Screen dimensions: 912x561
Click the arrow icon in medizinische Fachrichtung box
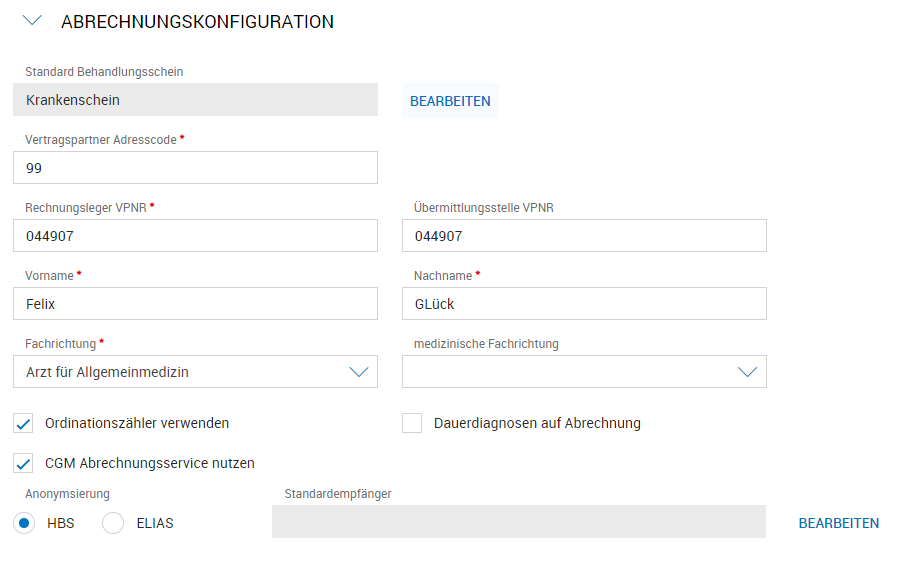pos(747,372)
